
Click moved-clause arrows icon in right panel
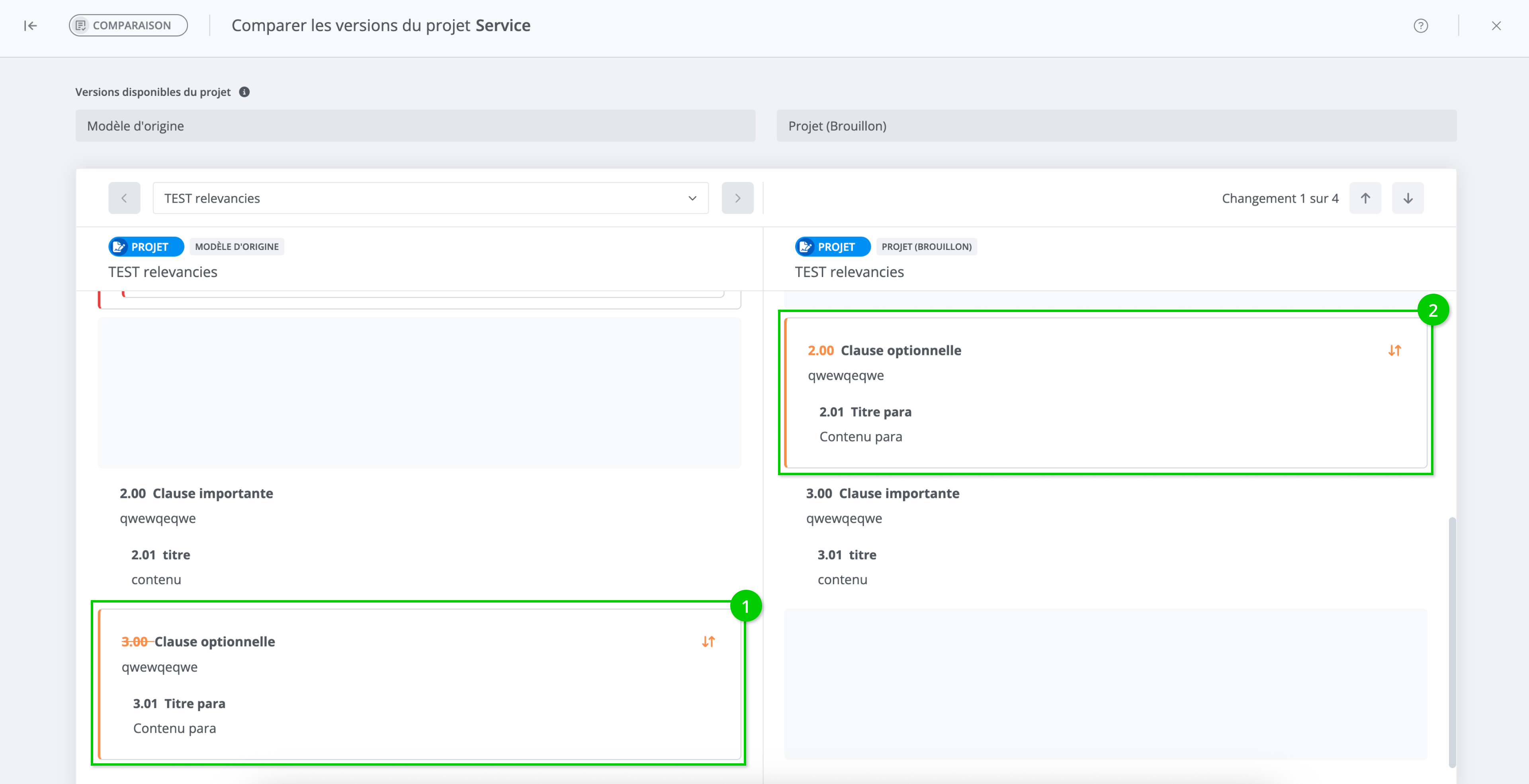pyautogui.click(x=1394, y=351)
